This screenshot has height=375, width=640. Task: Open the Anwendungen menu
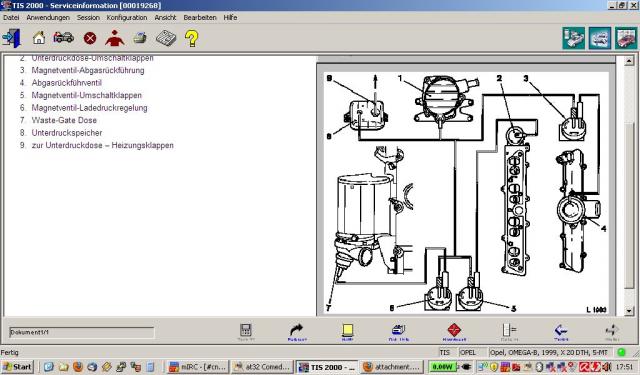48,18
